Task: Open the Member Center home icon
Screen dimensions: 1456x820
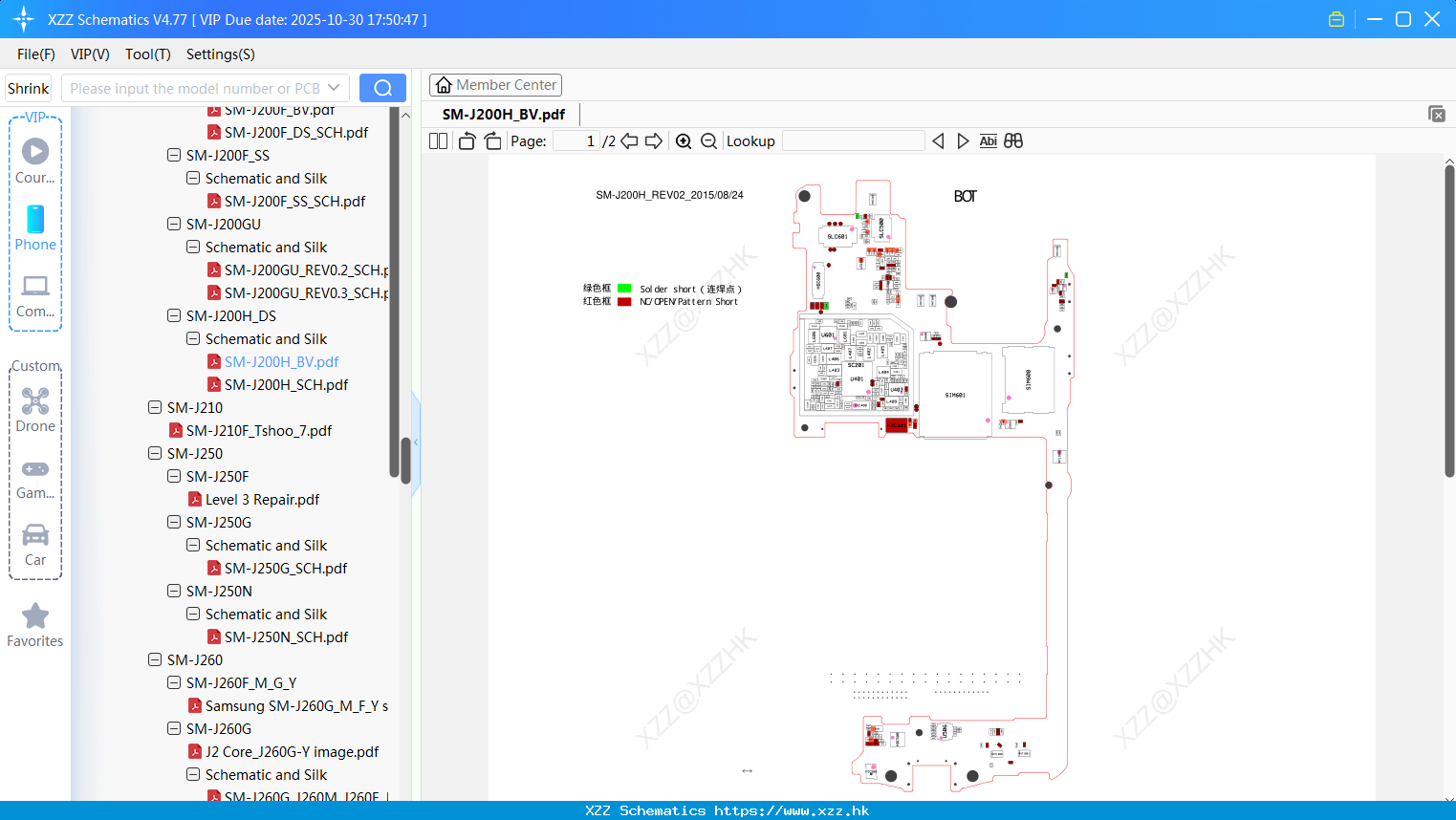Action: 444,85
